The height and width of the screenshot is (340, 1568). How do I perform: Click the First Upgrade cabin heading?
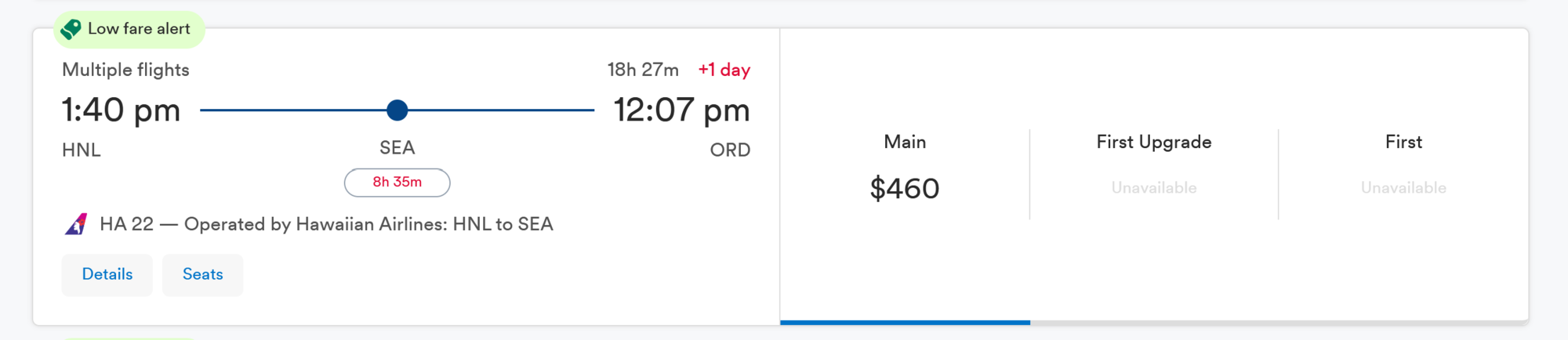[x=1153, y=142]
